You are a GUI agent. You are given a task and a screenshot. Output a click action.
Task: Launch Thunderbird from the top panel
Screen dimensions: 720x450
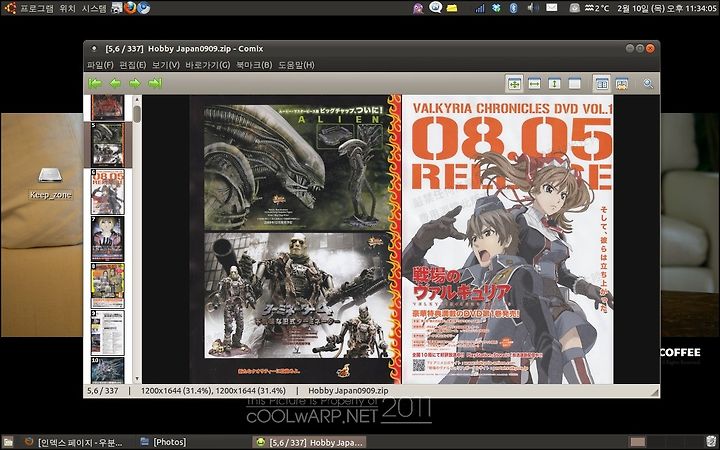(144, 8)
